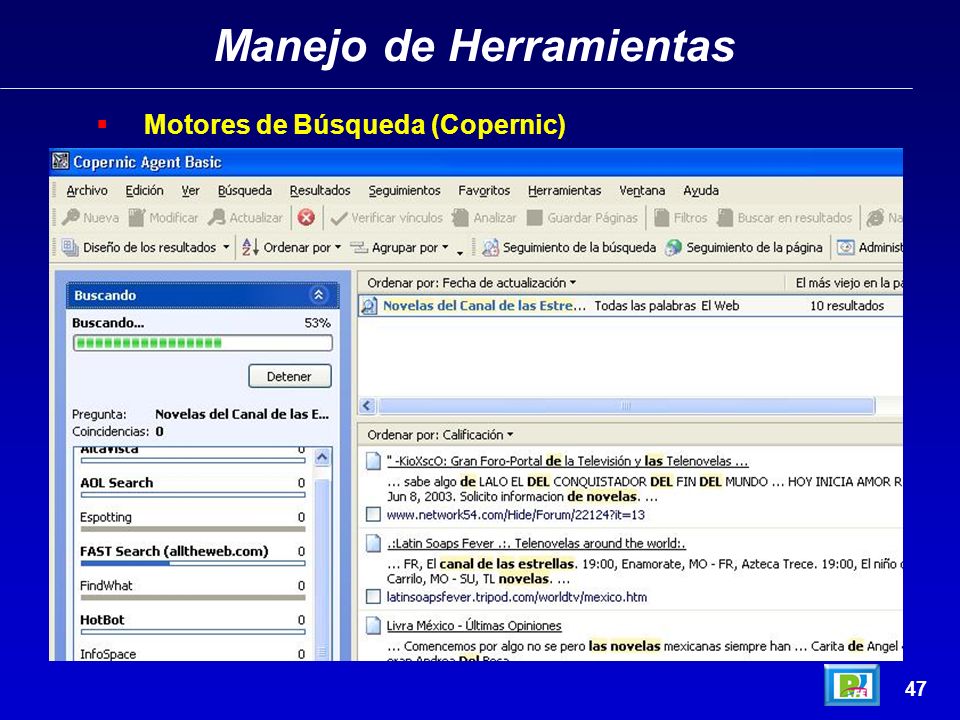Click the globe icon at toolbar right edge
This screenshot has height=720, width=960.
876,217
